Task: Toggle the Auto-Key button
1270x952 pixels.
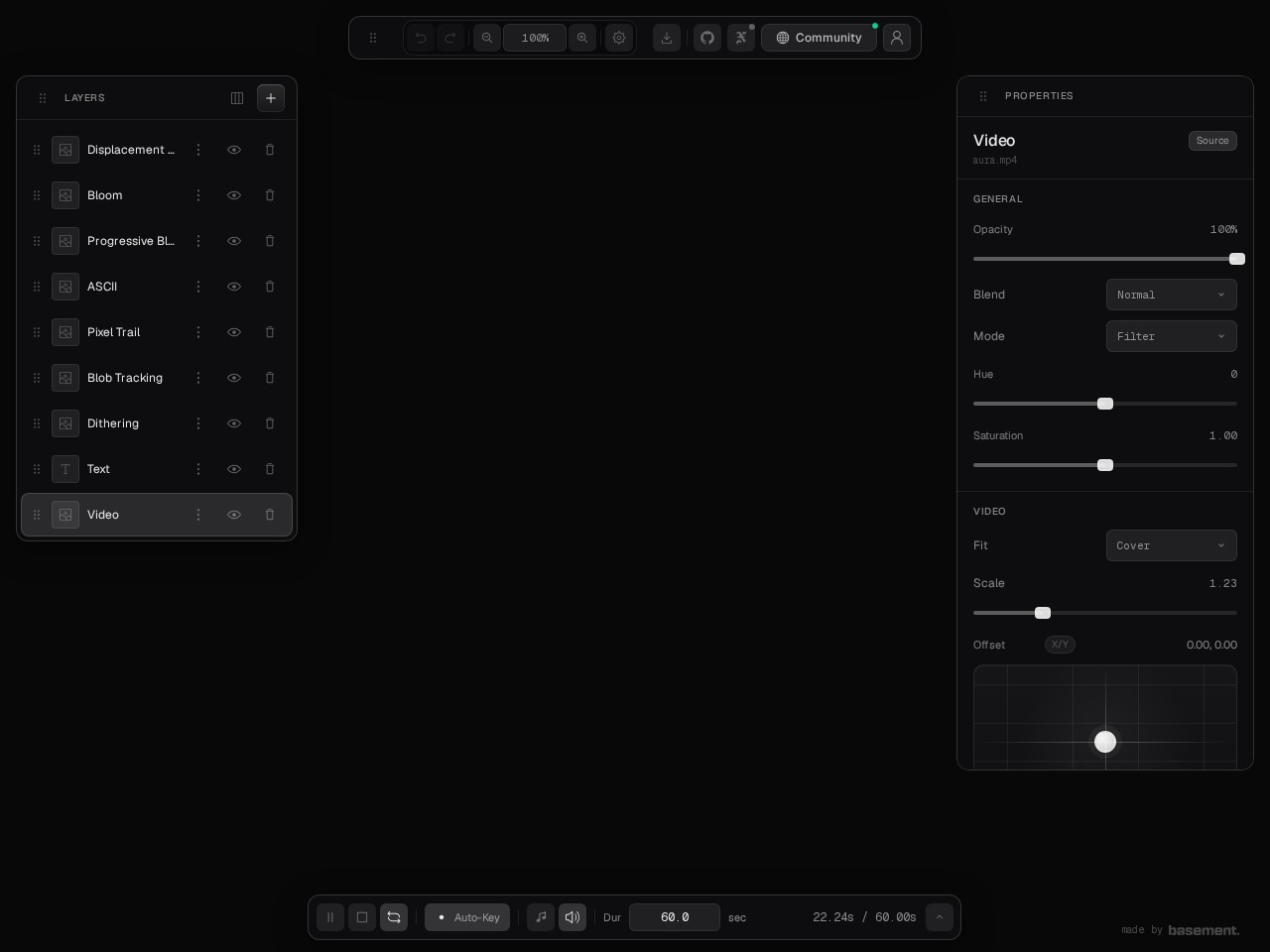Action: pyautogui.click(x=467, y=917)
